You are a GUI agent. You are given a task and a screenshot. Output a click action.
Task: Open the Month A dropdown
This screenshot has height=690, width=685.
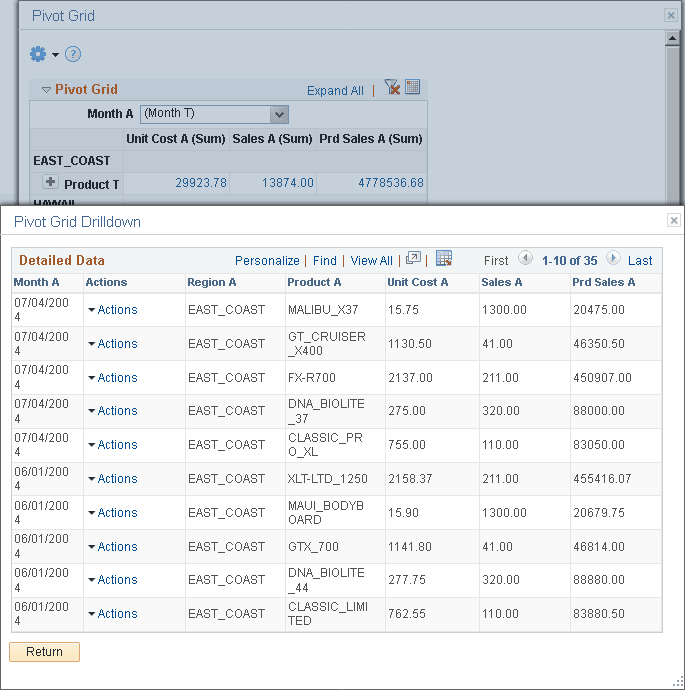click(x=214, y=114)
